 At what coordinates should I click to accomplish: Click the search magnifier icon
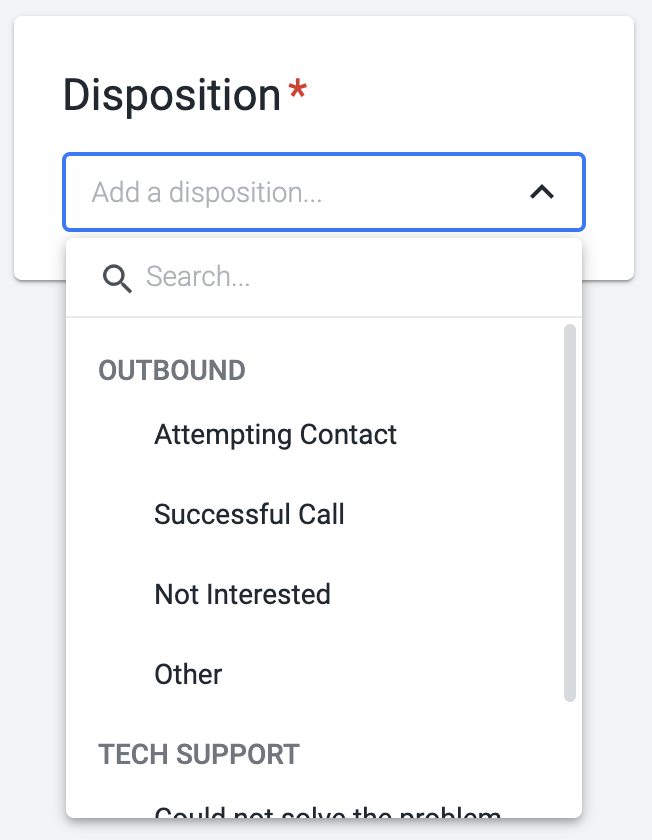(117, 279)
